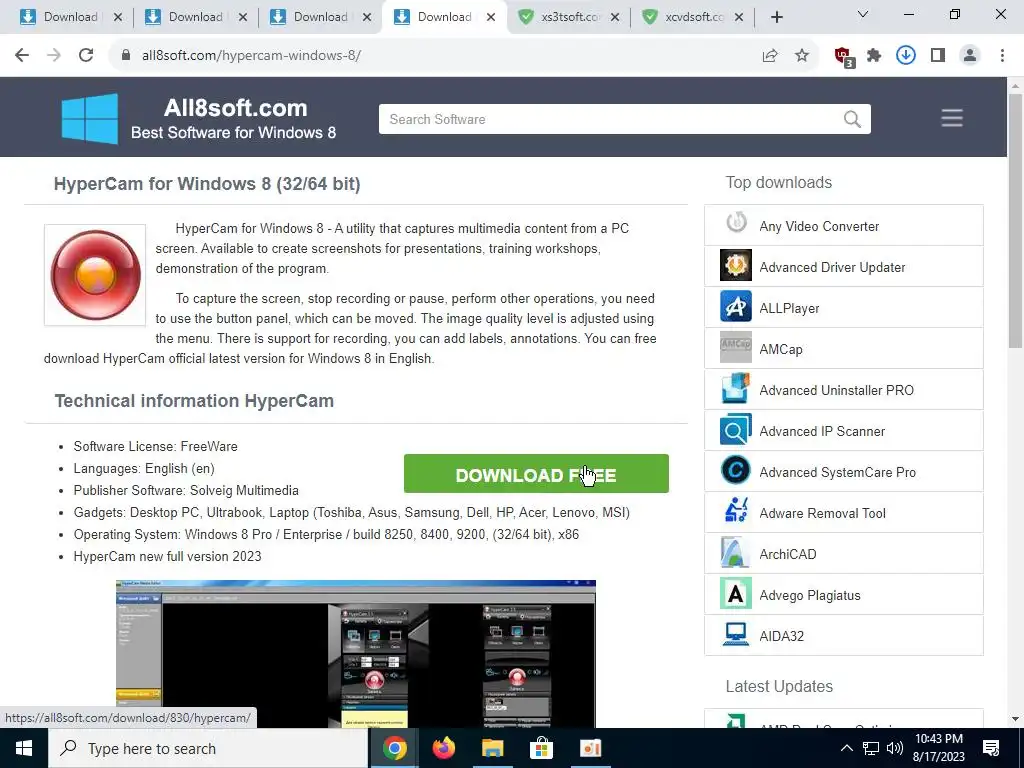Close the xs3tsoft.com tab
Image resolution: width=1024 pixels, height=768 pixels.
coord(615,18)
